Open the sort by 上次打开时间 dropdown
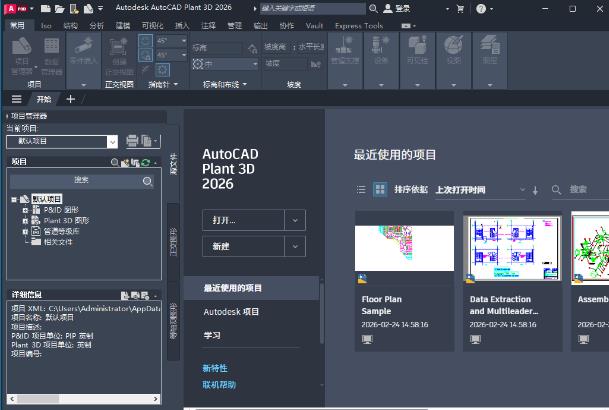This screenshot has height=410, width=609. pos(480,190)
